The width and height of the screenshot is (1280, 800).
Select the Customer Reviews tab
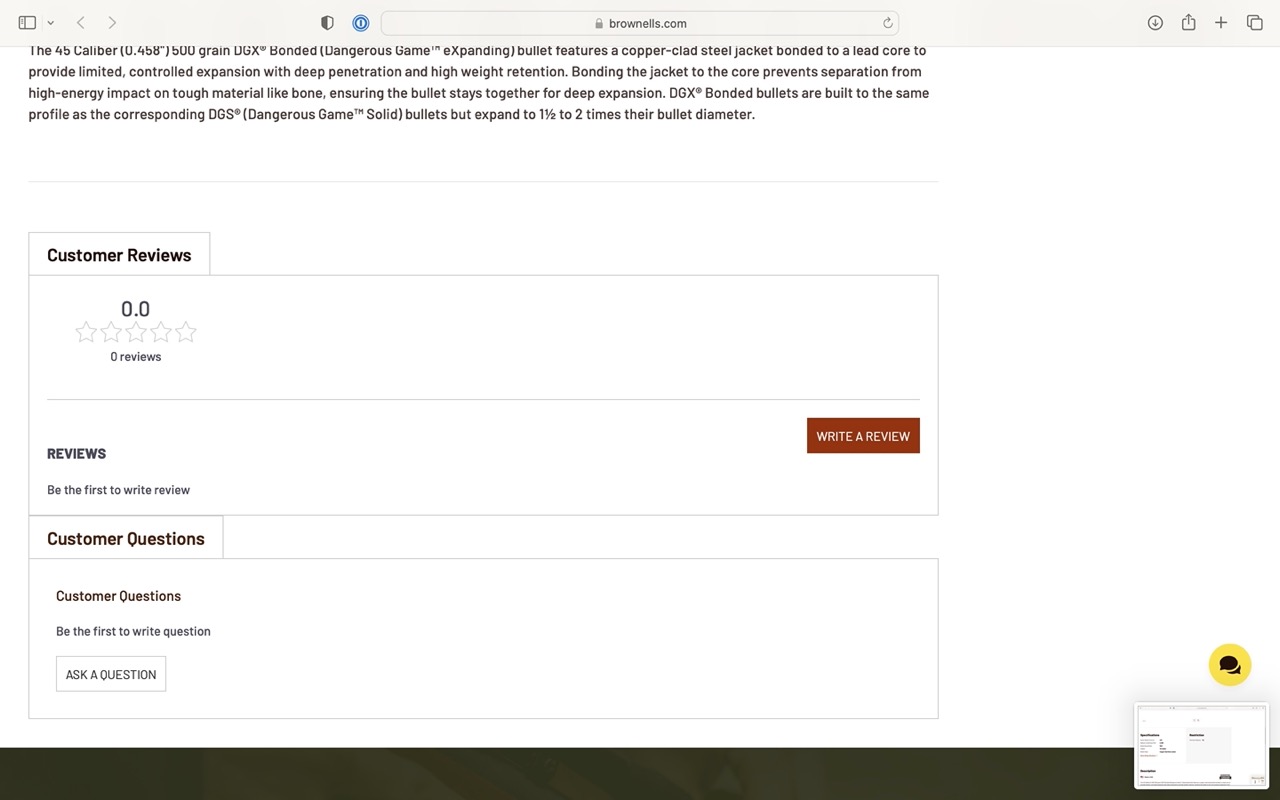(x=119, y=254)
